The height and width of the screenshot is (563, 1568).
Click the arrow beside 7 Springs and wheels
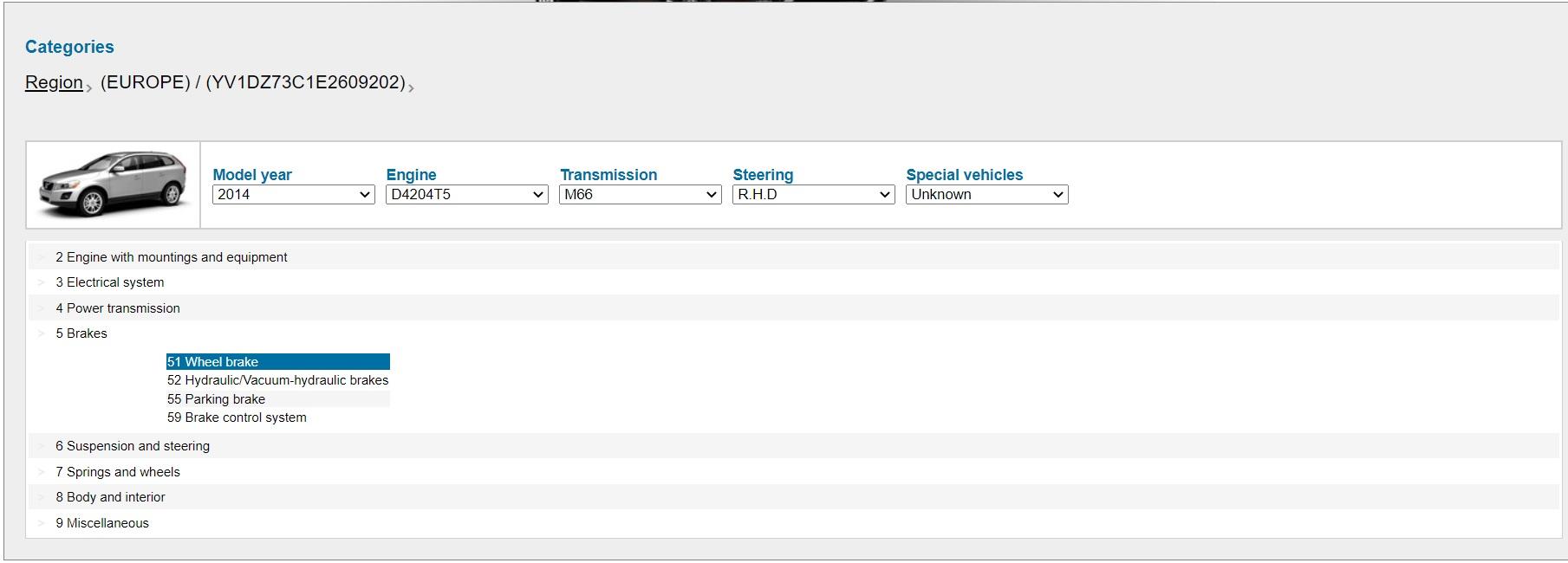pos(41,472)
